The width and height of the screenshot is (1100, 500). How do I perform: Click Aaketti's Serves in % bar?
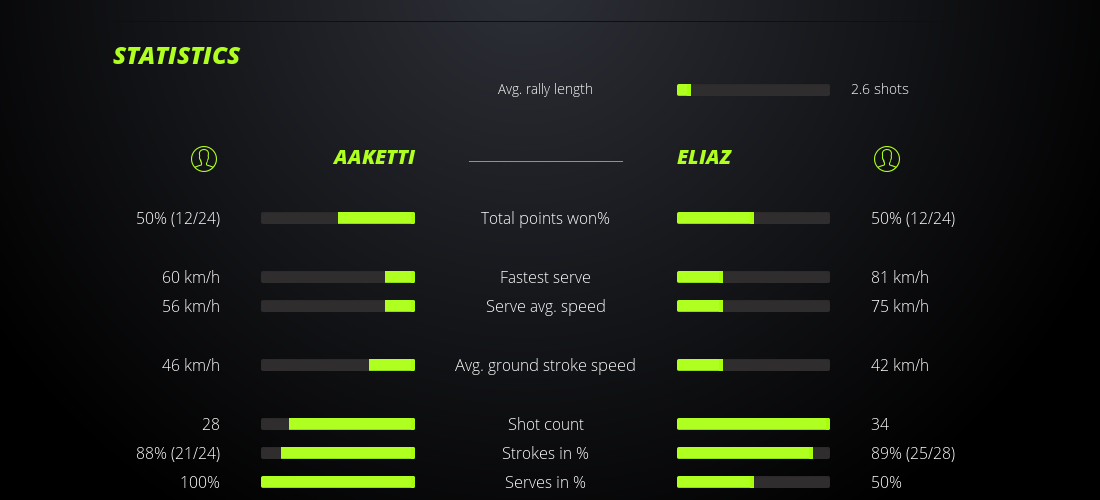[x=338, y=482]
